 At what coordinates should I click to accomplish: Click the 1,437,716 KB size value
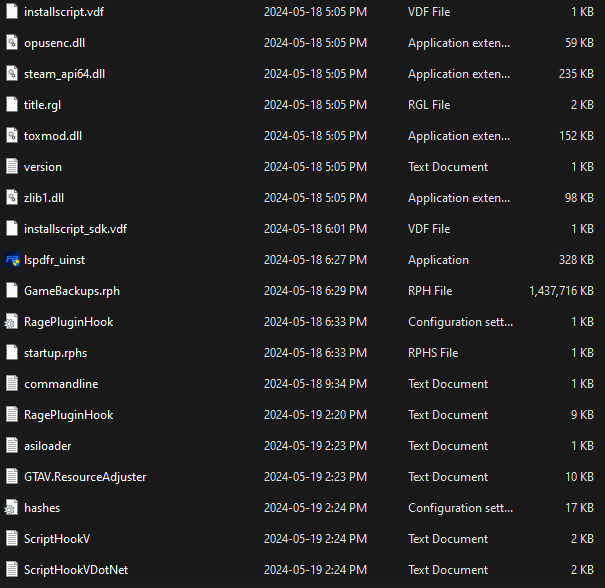click(x=561, y=291)
